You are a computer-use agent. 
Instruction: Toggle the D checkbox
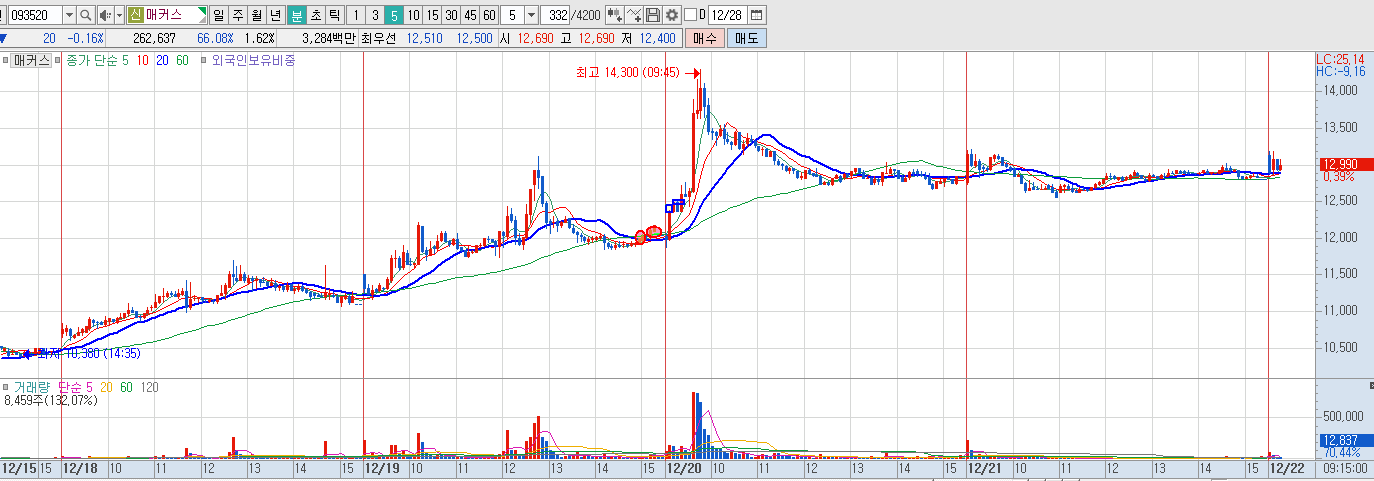point(690,15)
